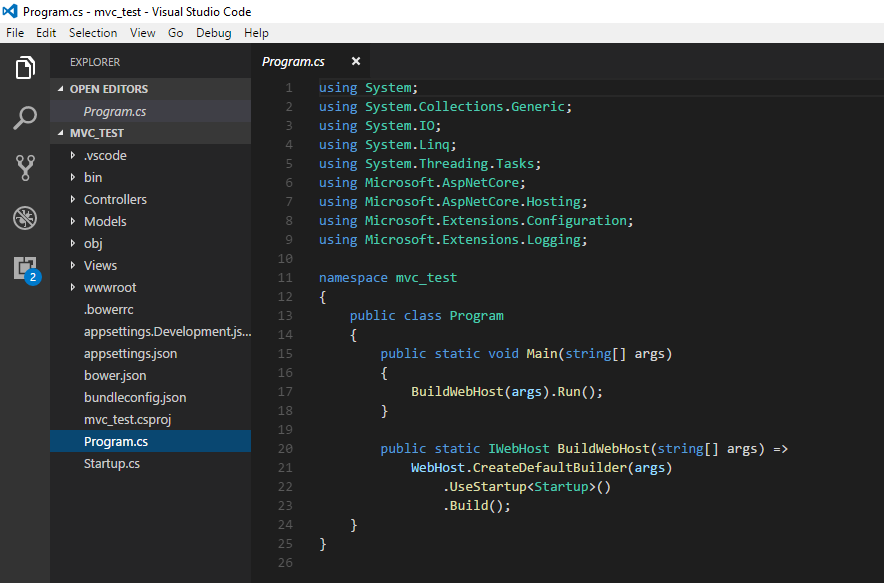Click line number 1 in the gutter
The height and width of the screenshot is (583, 884).
(289, 88)
